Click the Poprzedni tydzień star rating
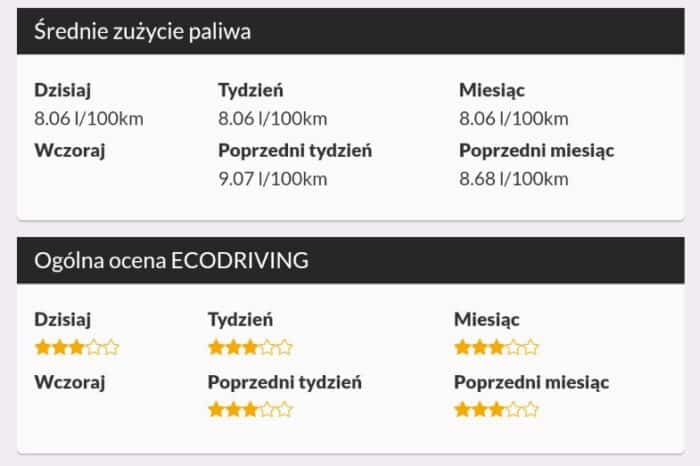 (x=250, y=409)
